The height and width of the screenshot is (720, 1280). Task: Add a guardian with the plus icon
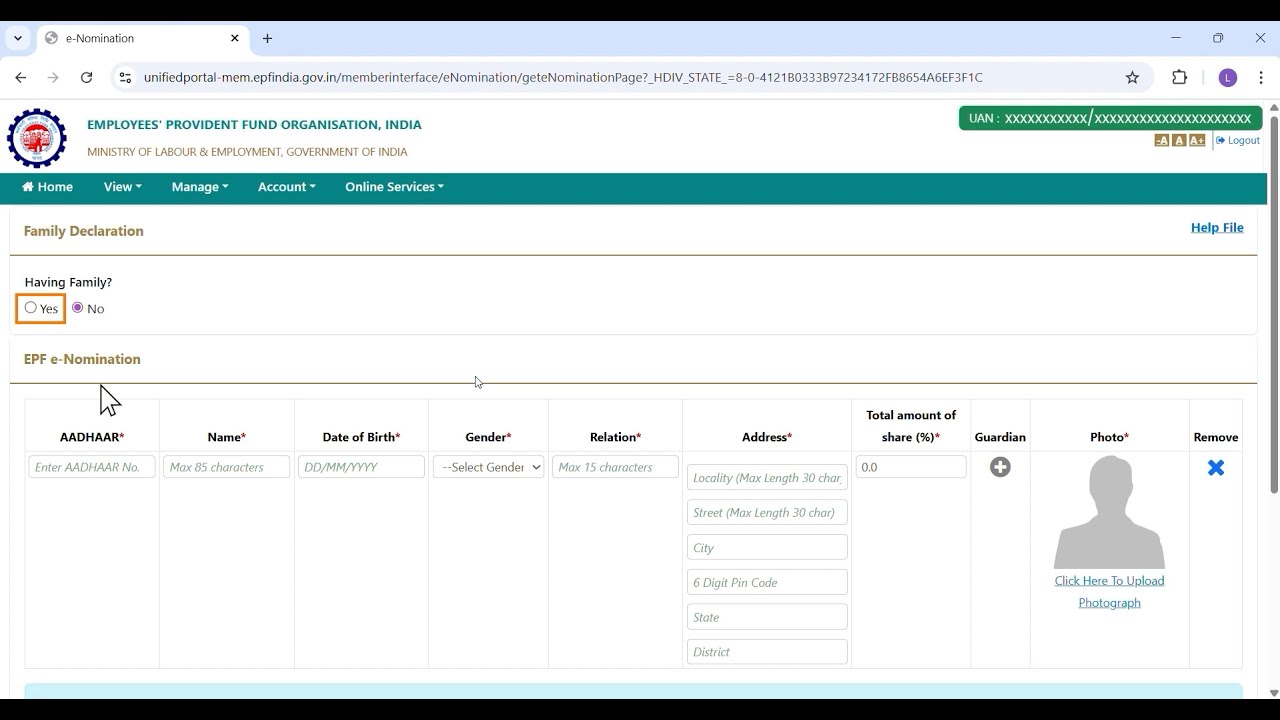pos(1000,467)
